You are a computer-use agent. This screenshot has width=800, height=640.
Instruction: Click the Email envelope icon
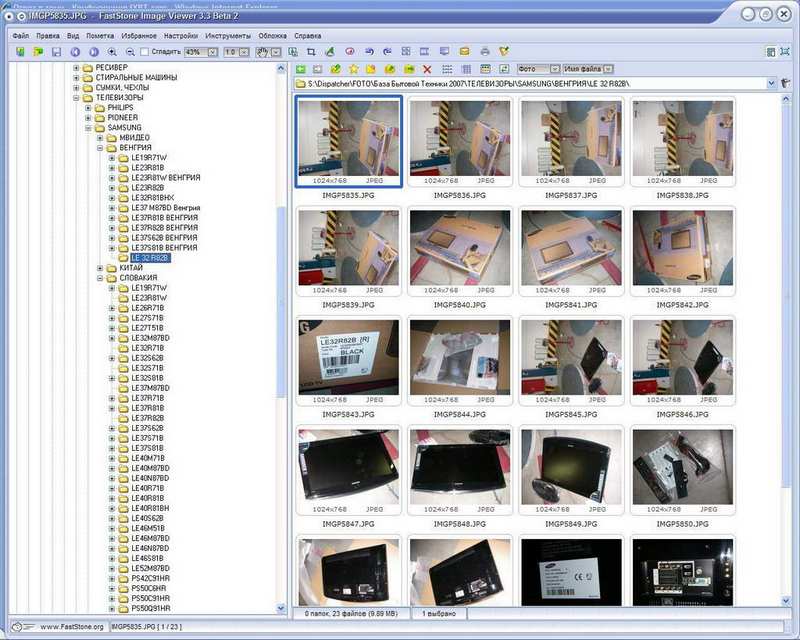[x=464, y=51]
